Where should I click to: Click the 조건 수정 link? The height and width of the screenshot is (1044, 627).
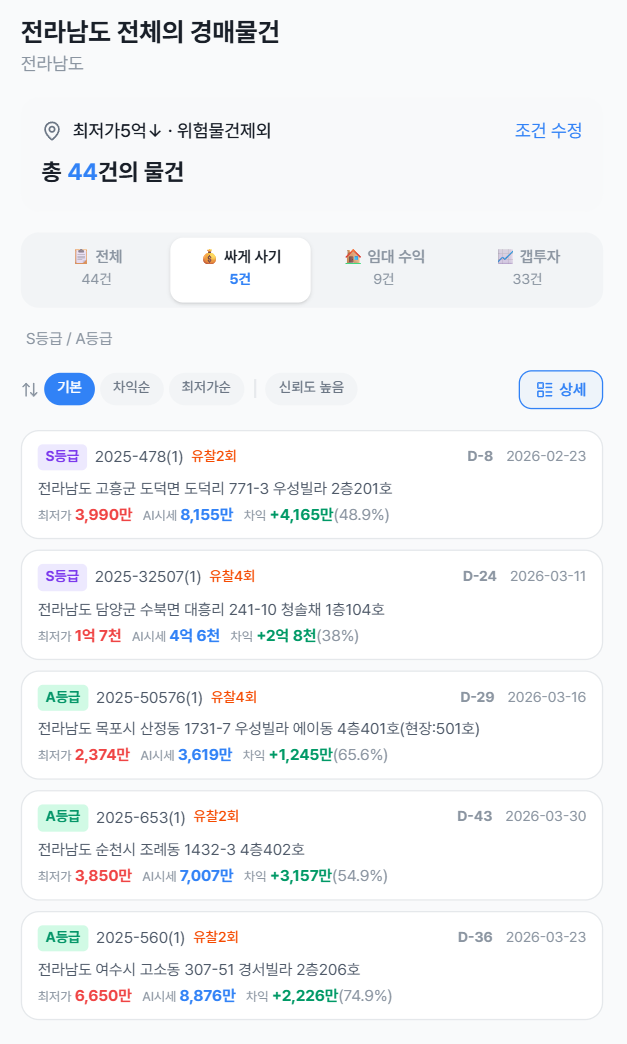(548, 131)
